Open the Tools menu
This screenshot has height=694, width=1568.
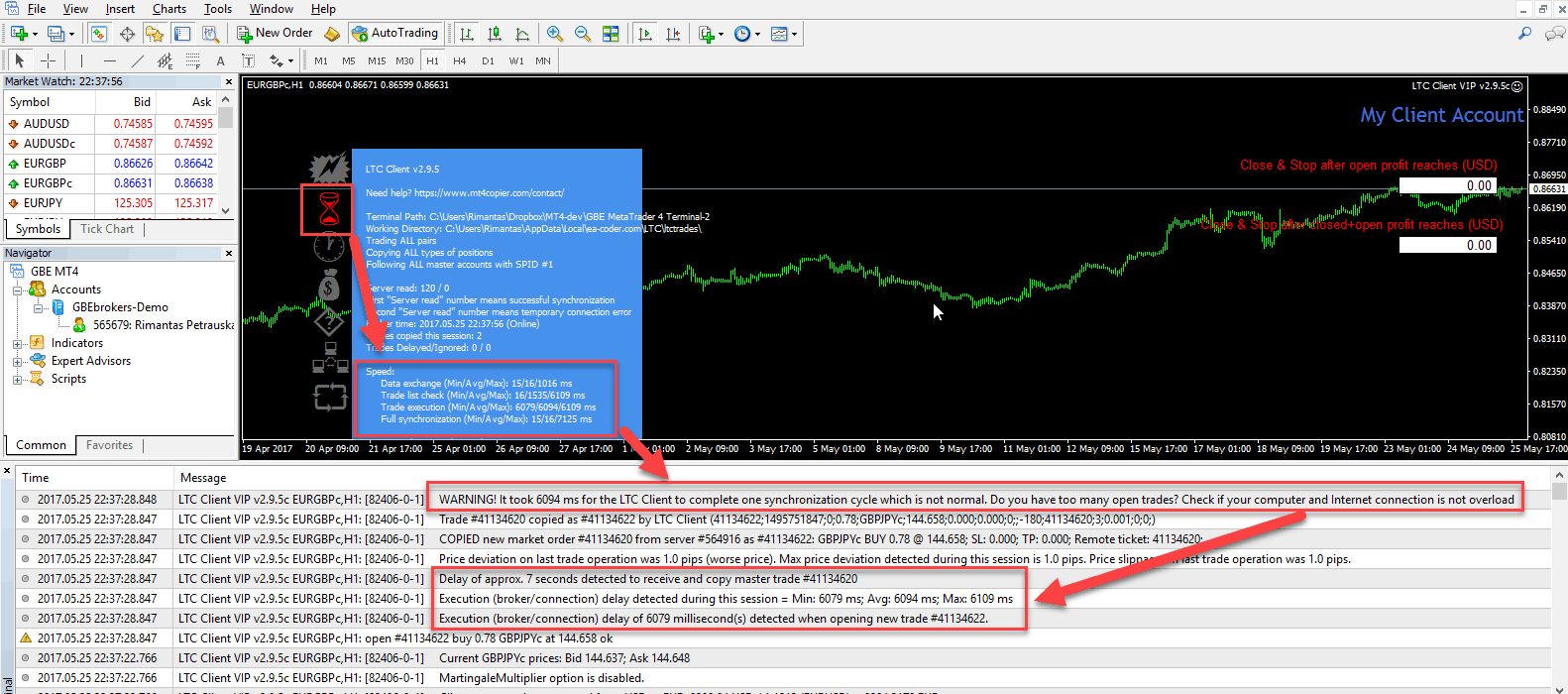pyautogui.click(x=218, y=9)
